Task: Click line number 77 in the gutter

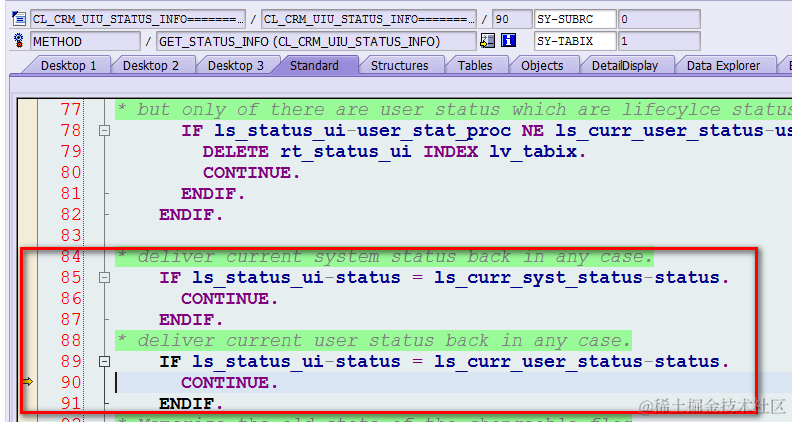Action: tap(71, 110)
